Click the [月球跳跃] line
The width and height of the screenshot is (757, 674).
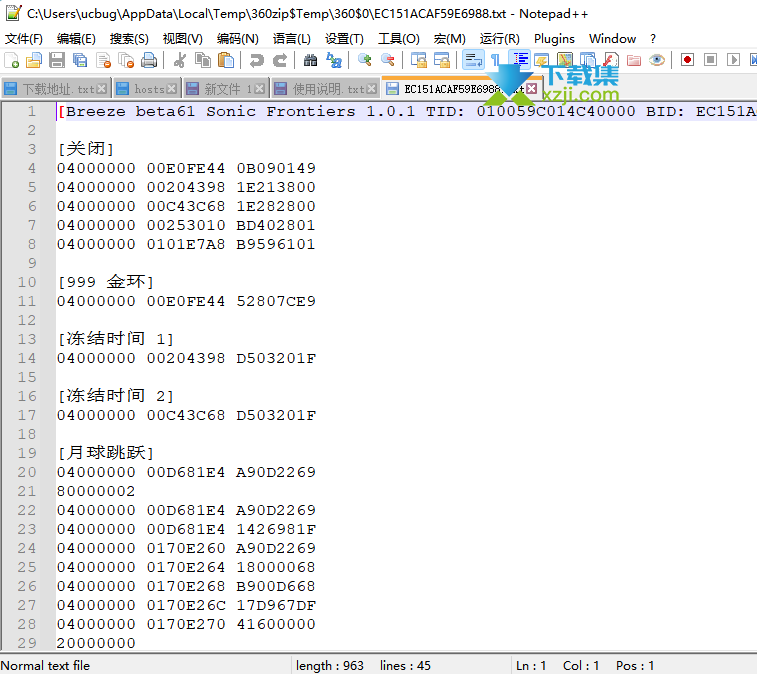pos(106,453)
